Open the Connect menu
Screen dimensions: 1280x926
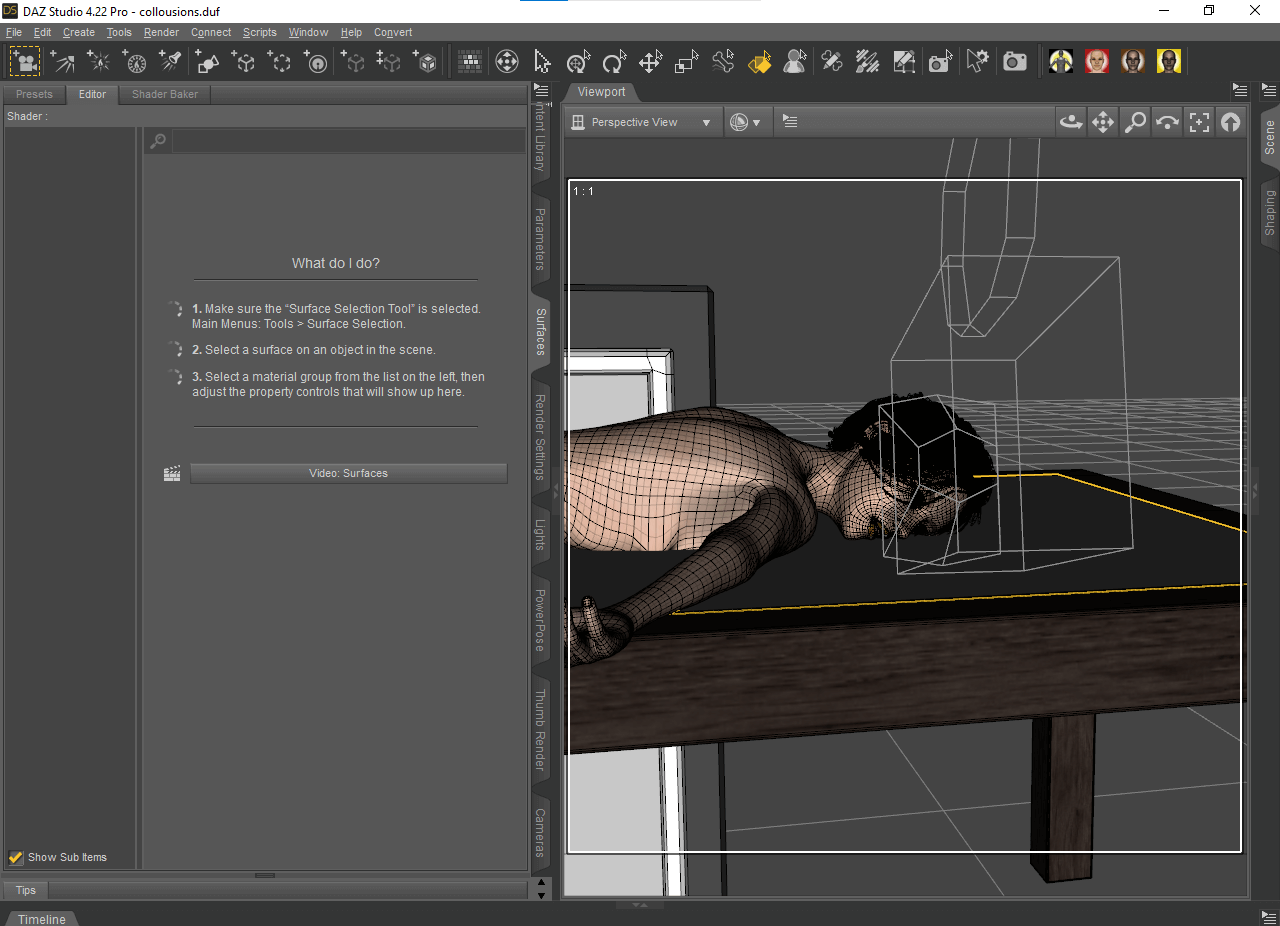click(211, 32)
